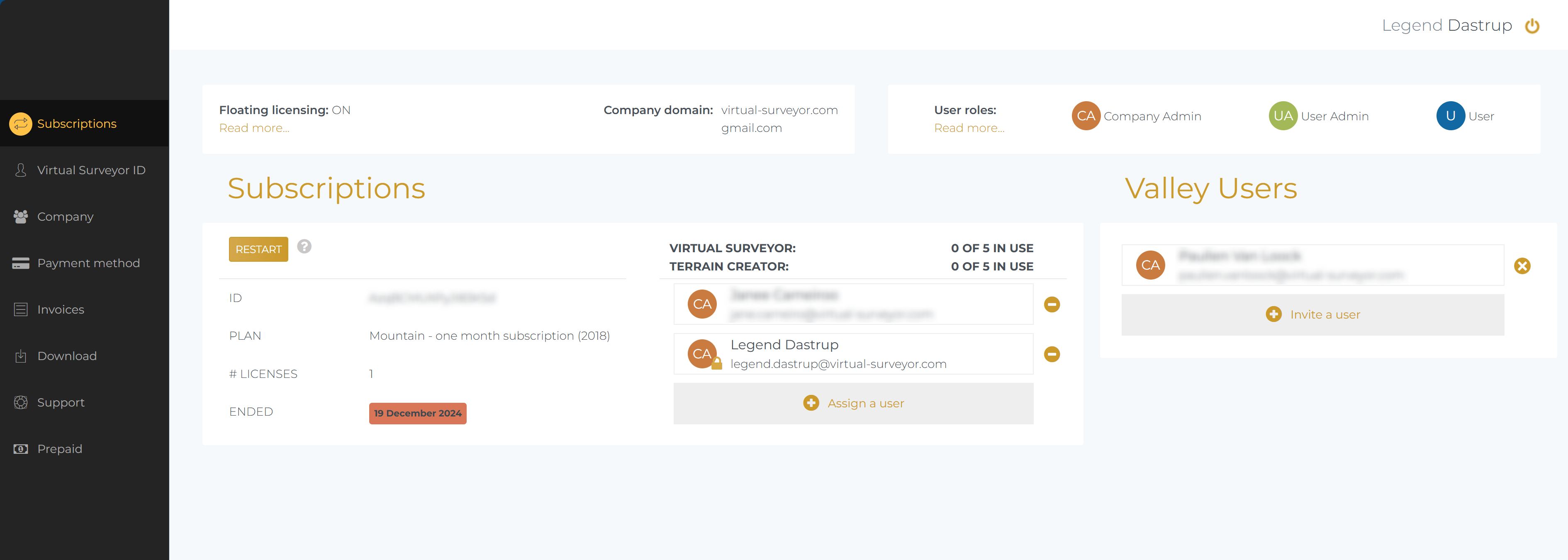Go to the Company section

click(65, 217)
